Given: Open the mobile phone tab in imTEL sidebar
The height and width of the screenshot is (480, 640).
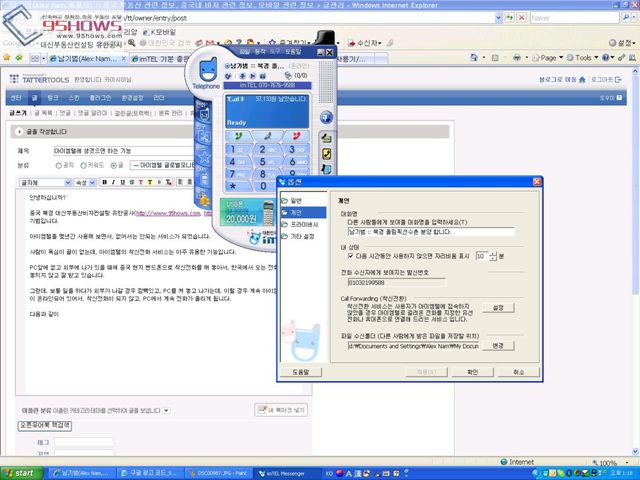Looking at the screenshot, I should (204, 178).
